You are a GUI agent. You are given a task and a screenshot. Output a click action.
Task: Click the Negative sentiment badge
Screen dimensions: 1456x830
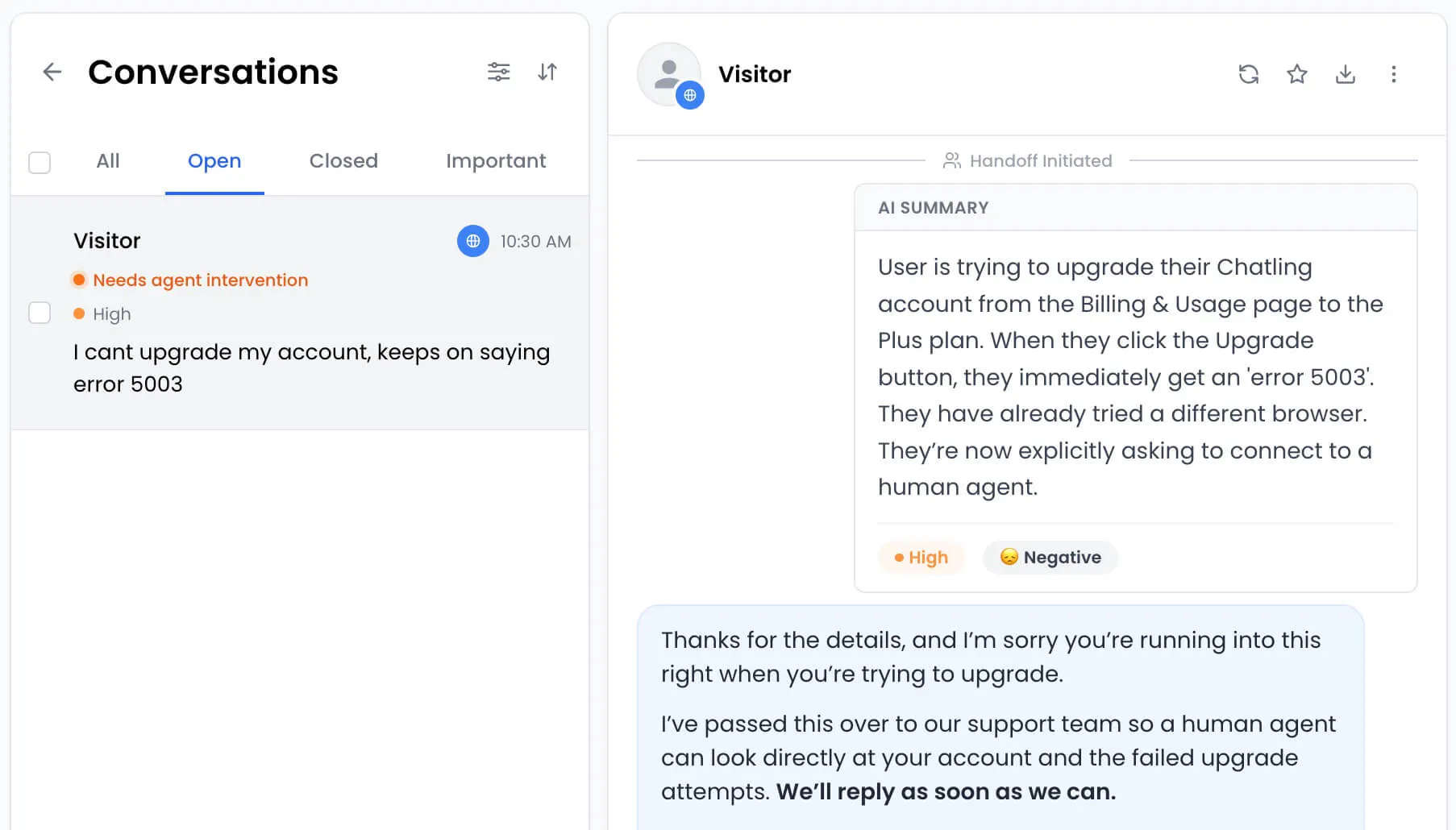1050,558
